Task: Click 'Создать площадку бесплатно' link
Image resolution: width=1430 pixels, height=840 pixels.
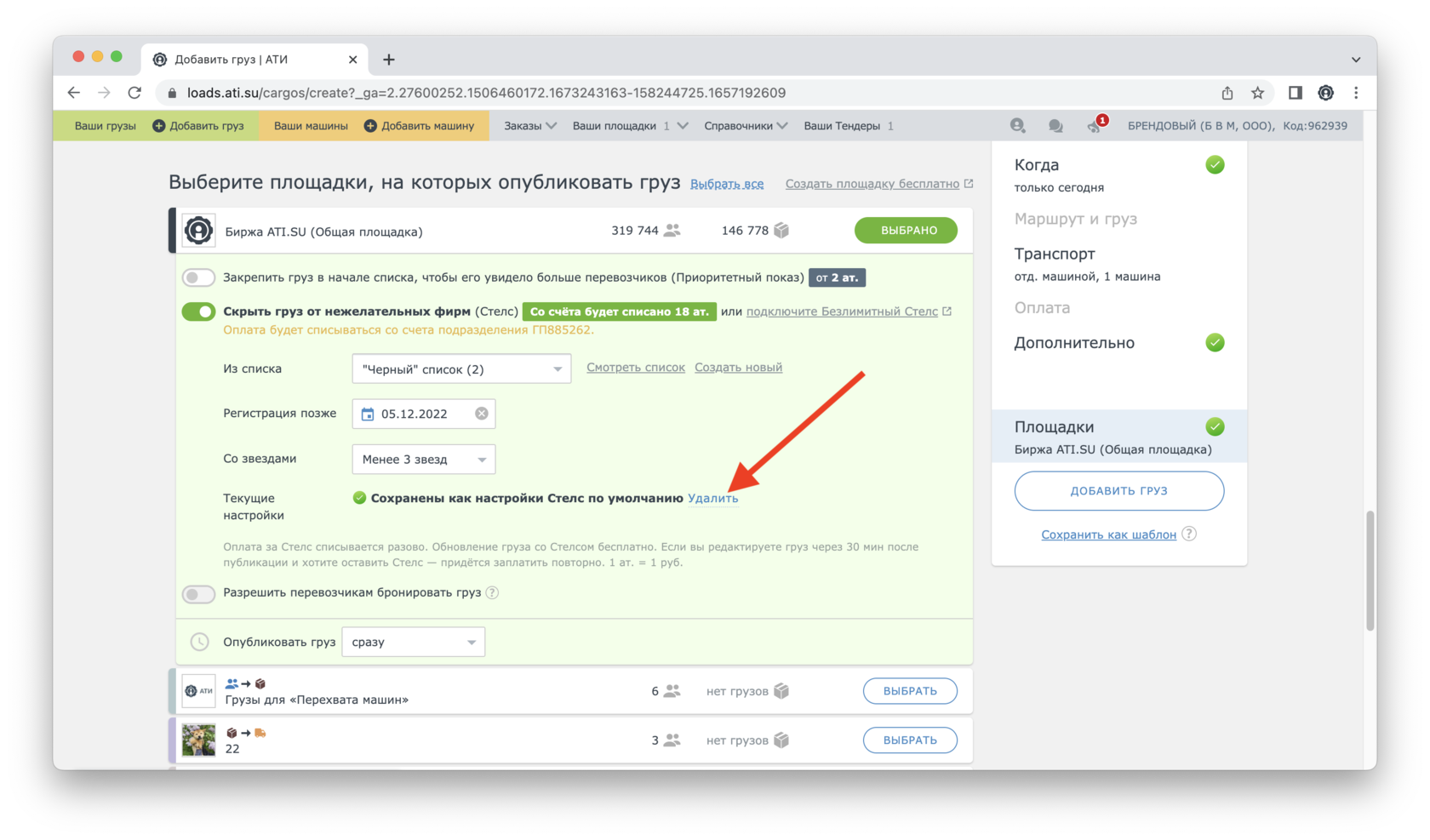Action: [x=878, y=184]
